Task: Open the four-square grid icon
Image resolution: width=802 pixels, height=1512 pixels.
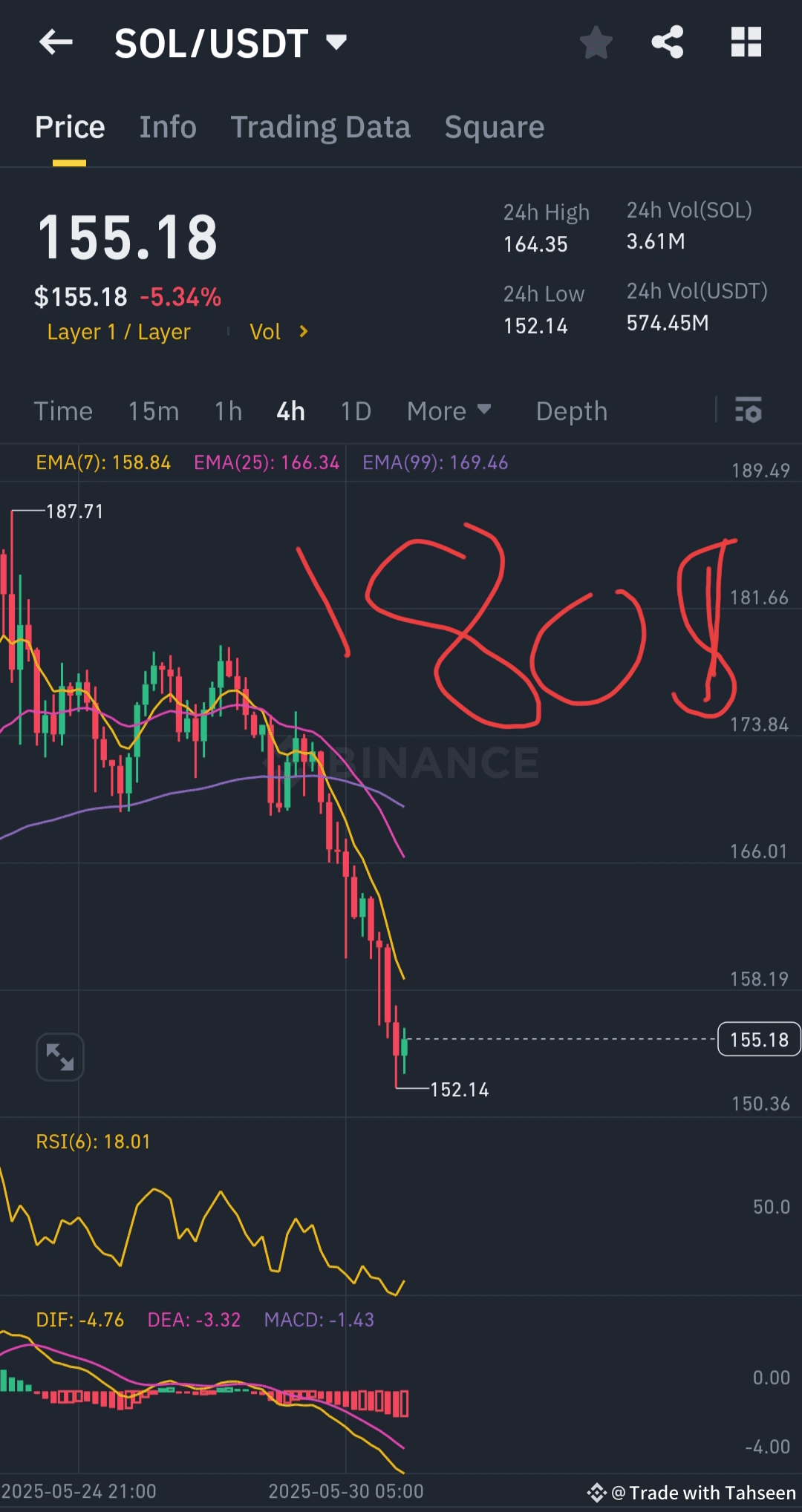Action: [x=746, y=42]
